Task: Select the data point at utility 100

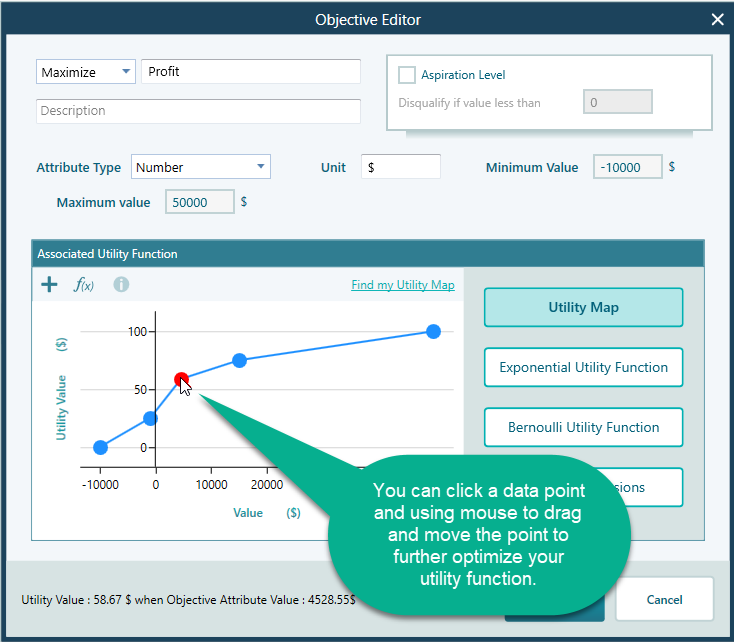Action: [433, 331]
